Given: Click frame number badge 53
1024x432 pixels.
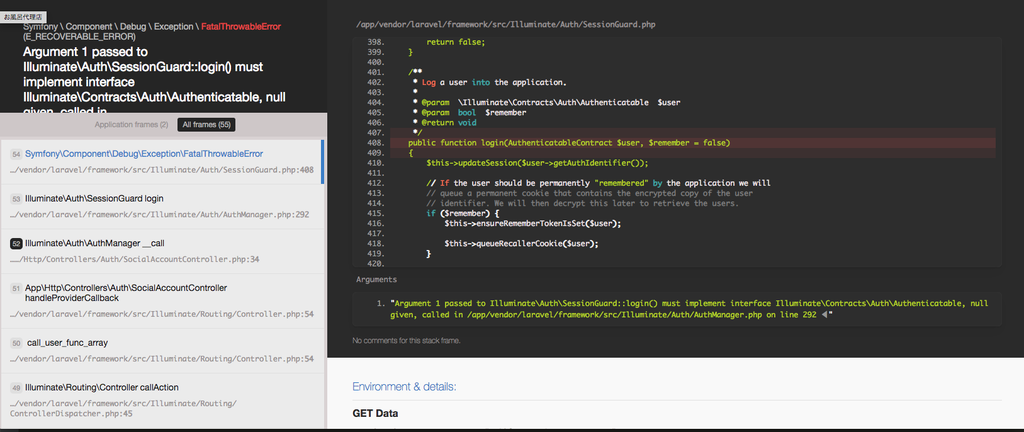Looking at the screenshot, I should (x=16, y=198).
